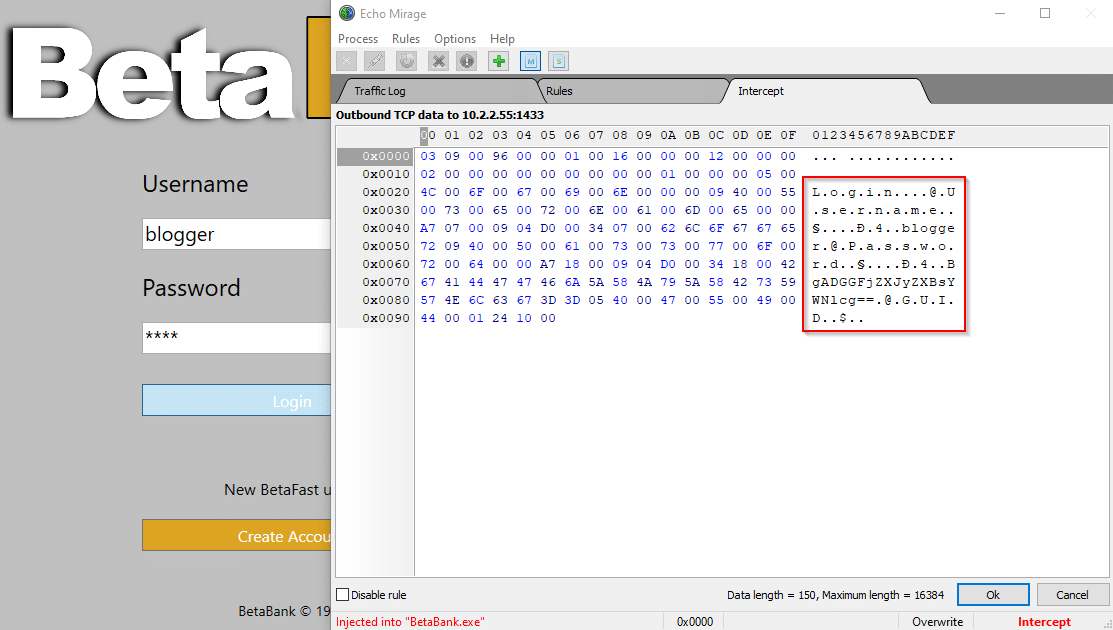Focus the masked Password input field
1113x630 pixels.
coord(237,337)
